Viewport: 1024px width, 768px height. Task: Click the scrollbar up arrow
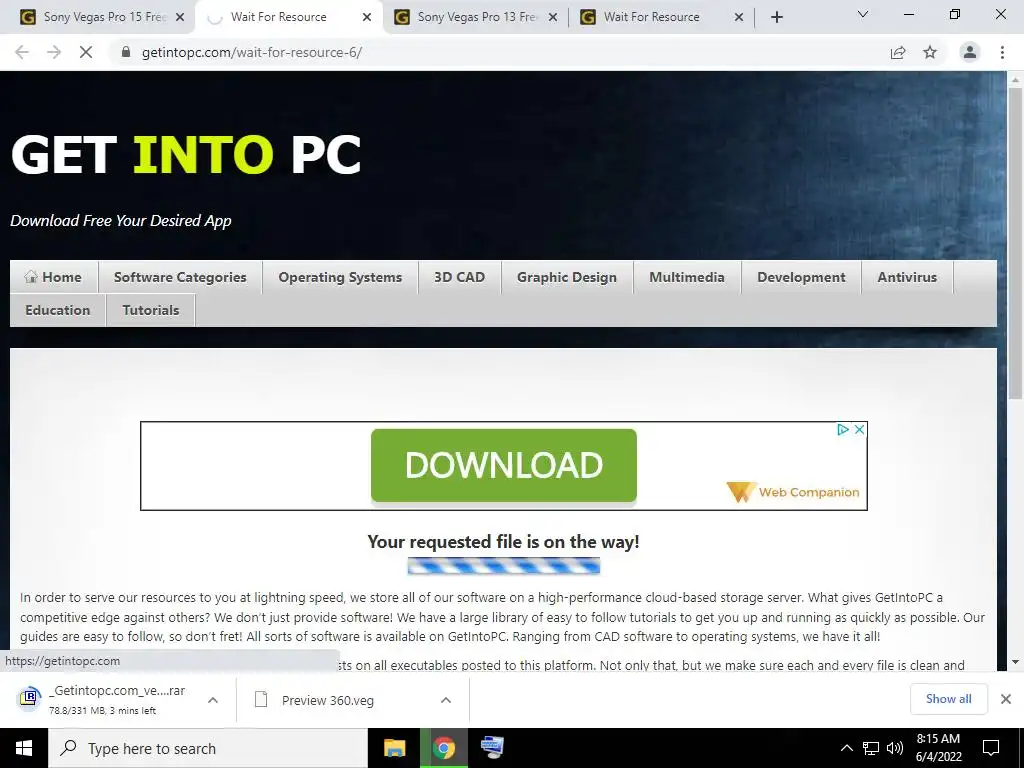pos(1015,79)
